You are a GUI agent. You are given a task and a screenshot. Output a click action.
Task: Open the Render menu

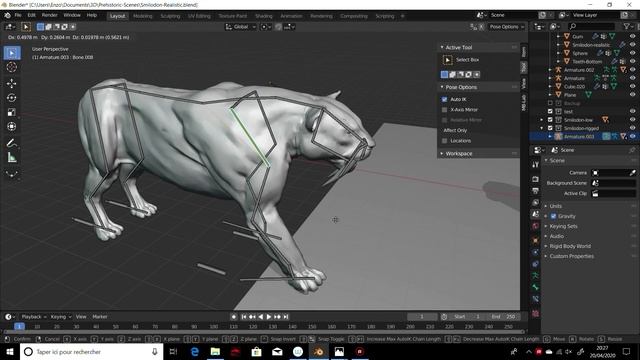click(x=49, y=16)
